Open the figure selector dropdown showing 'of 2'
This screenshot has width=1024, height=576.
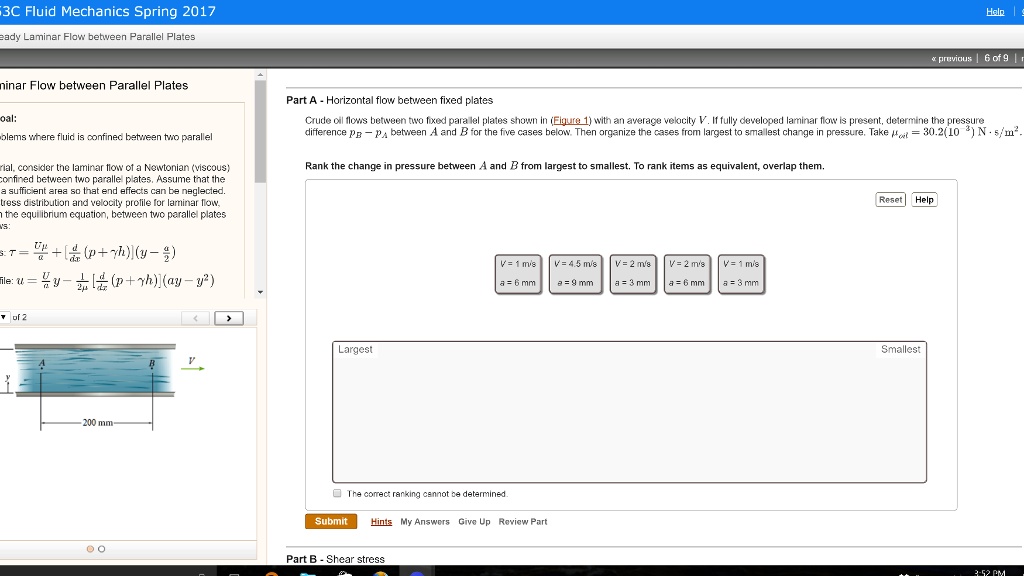(7, 317)
